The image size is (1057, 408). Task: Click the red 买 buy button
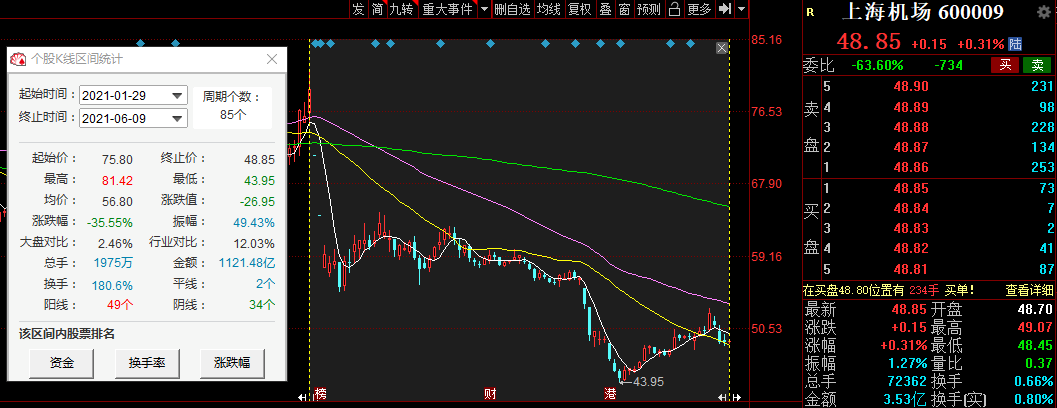(x=1005, y=65)
